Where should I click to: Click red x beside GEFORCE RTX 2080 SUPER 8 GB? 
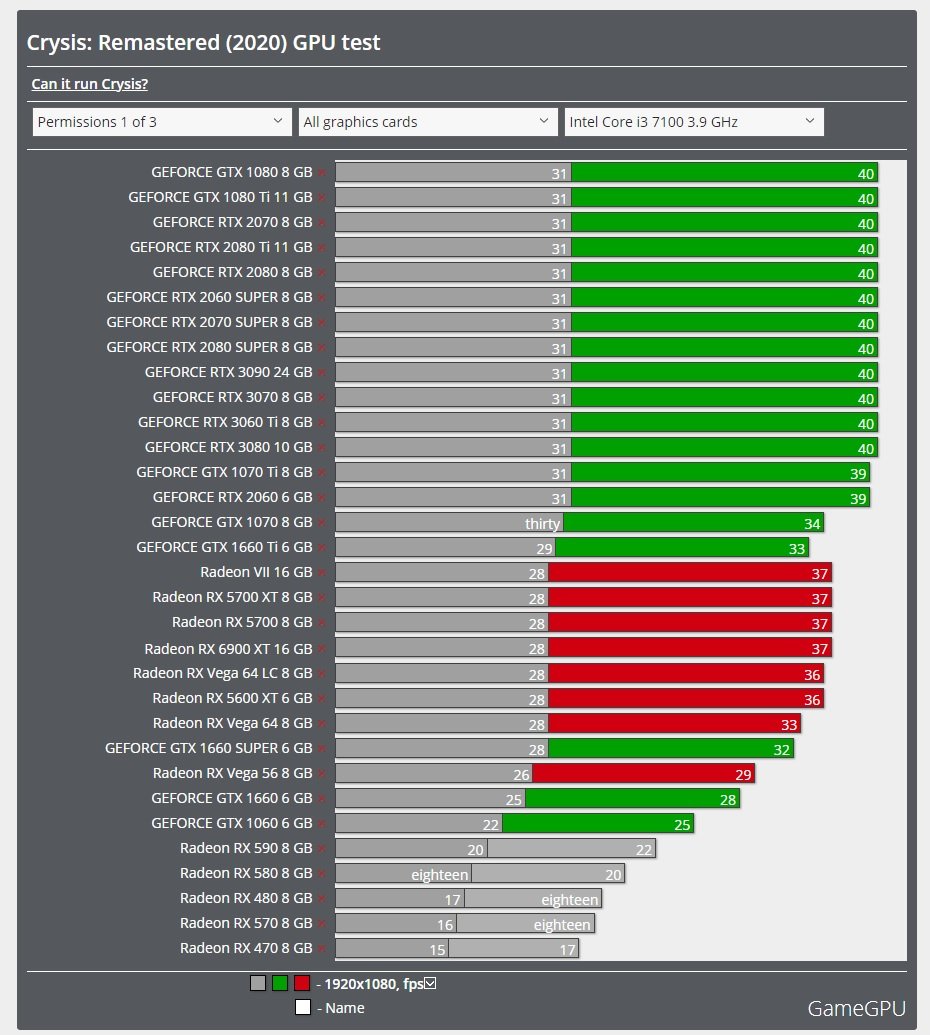click(321, 348)
